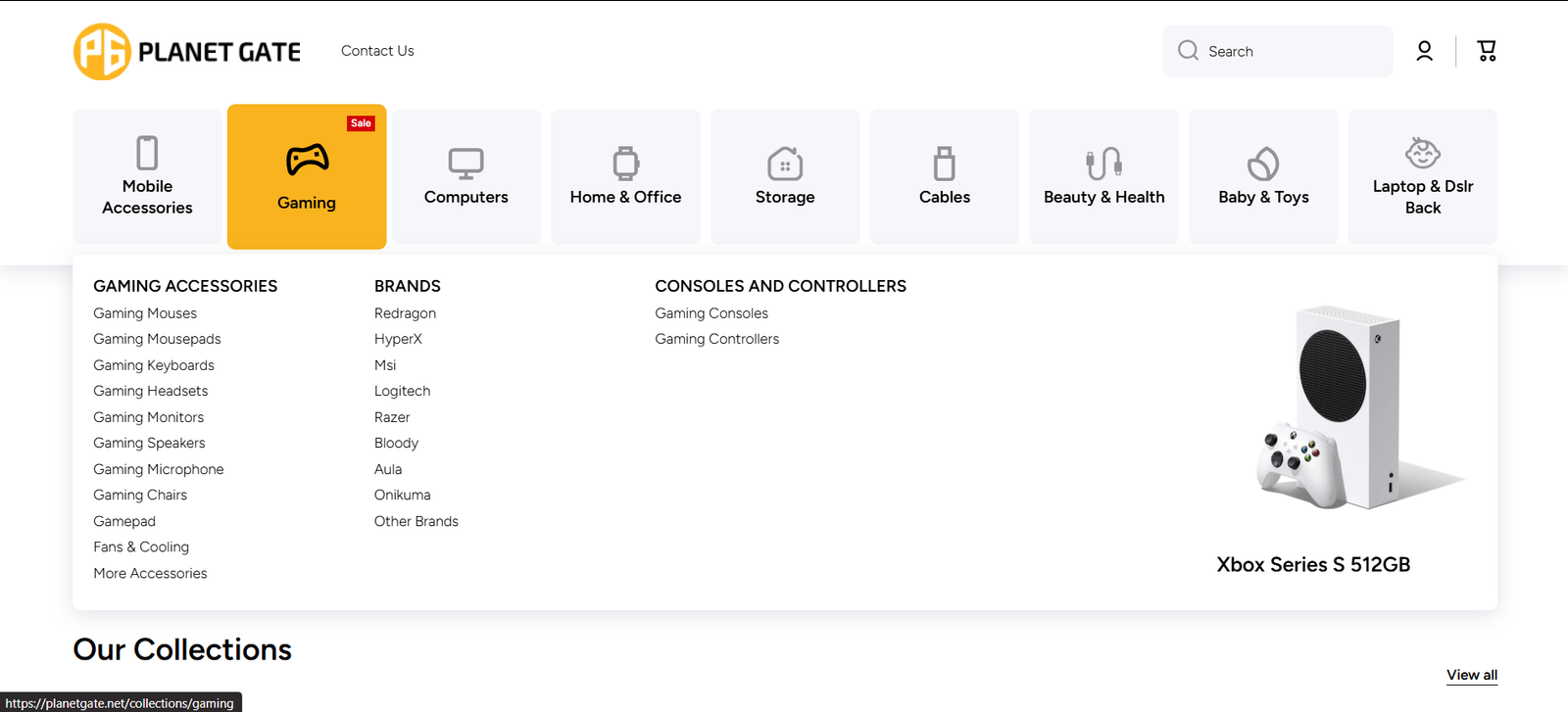Click the Computers monitor icon
The image size is (1568, 712).
point(466,164)
